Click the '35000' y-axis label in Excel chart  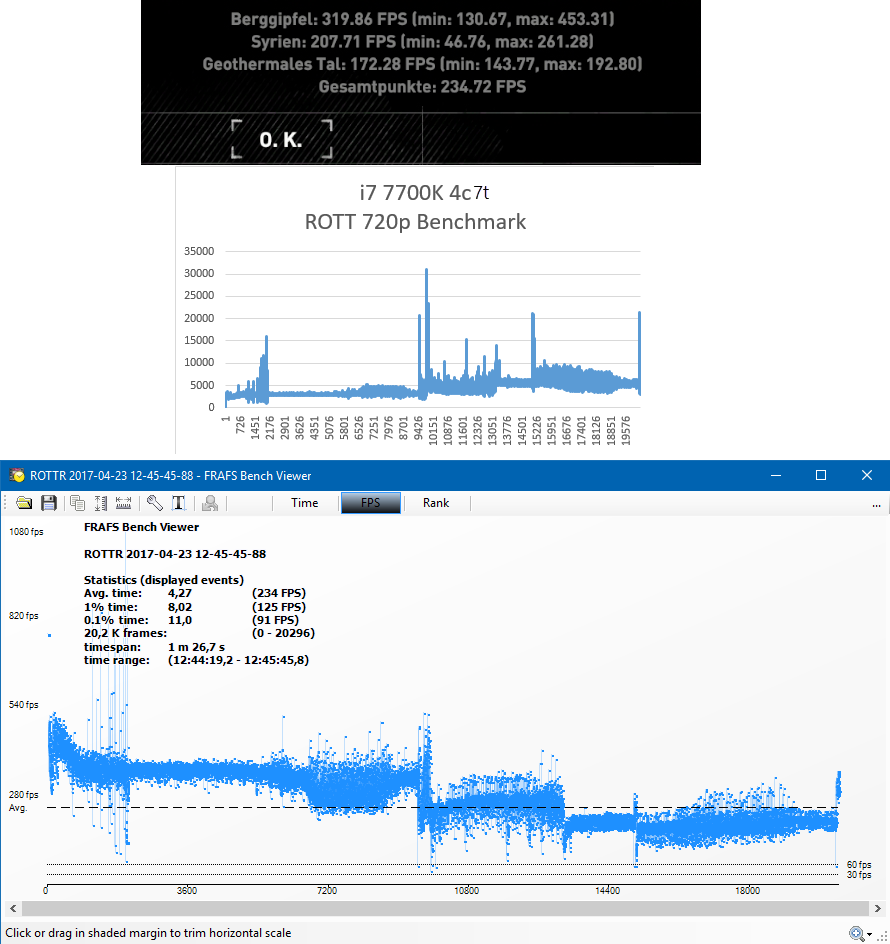click(x=199, y=251)
